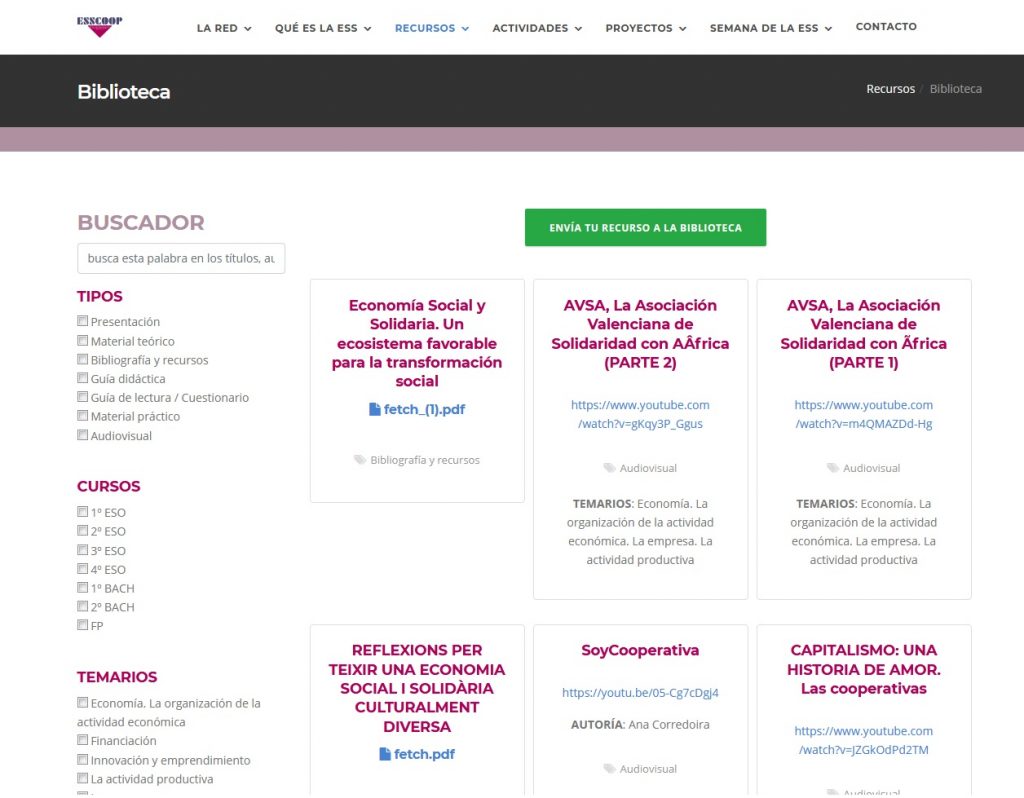Open the ACTIVIDADES dropdown menu

[537, 28]
